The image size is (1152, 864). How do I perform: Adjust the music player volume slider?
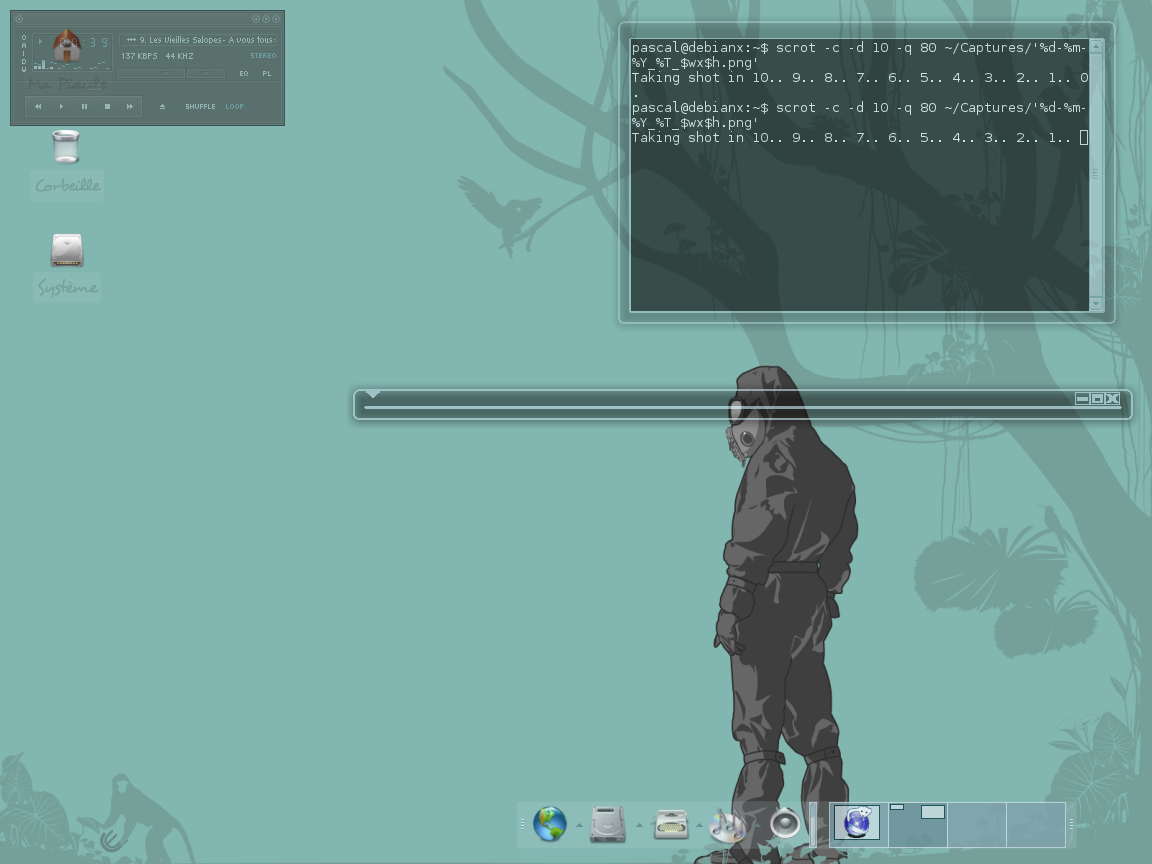[151, 73]
